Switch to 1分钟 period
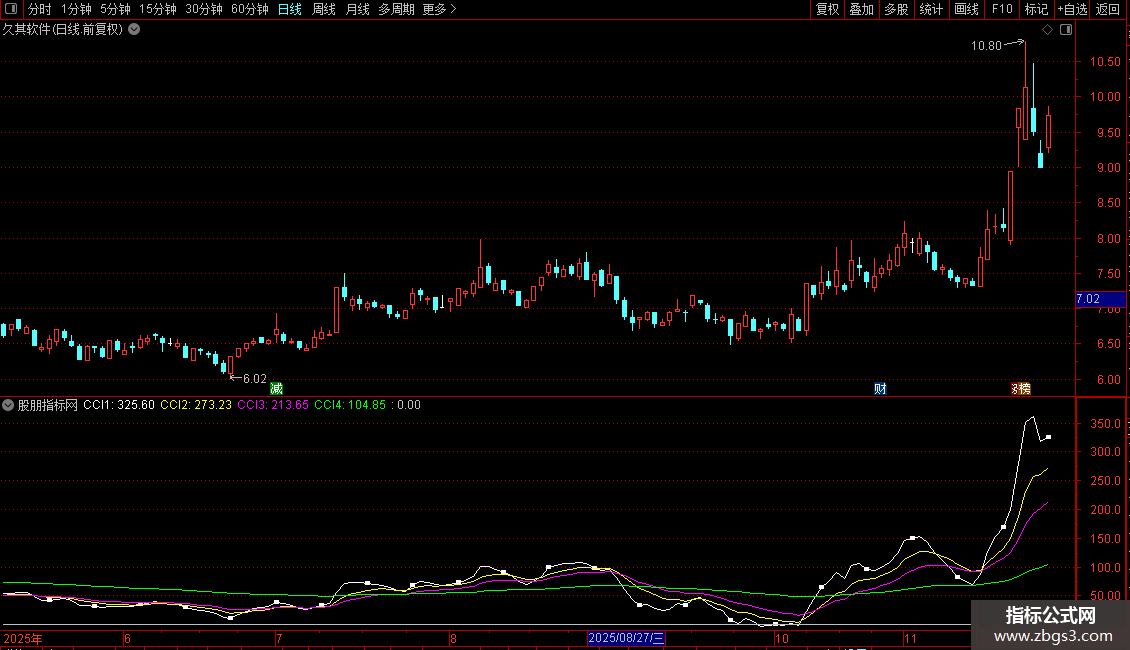Image resolution: width=1130 pixels, height=650 pixels. (76, 9)
